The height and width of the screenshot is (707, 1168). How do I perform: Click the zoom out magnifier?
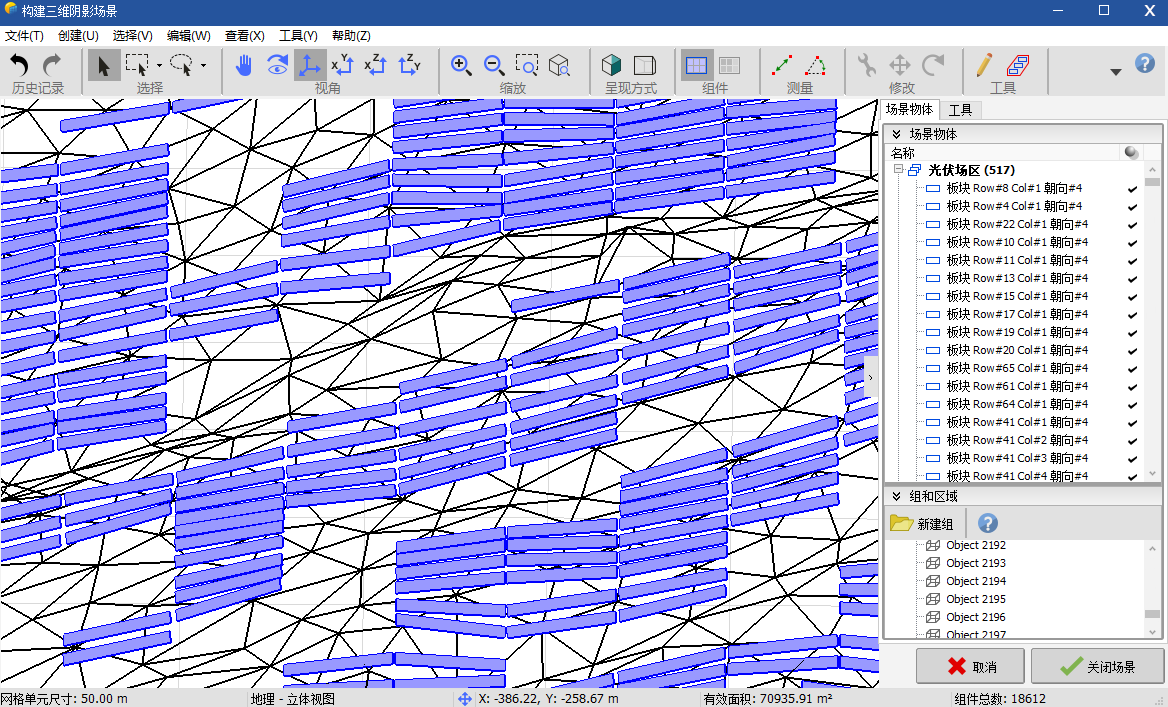[x=494, y=66]
